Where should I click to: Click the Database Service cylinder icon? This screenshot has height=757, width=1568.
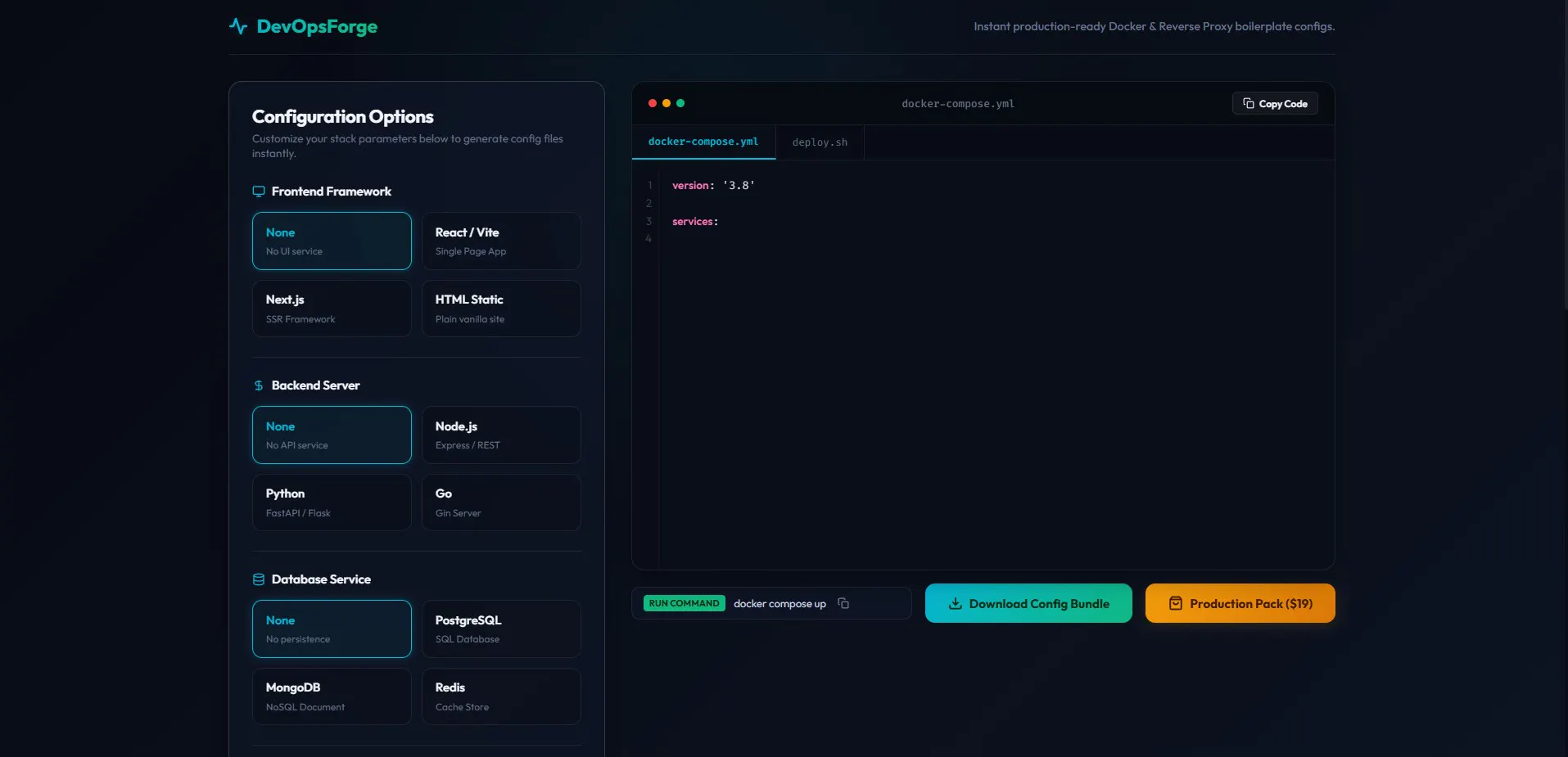(x=259, y=579)
